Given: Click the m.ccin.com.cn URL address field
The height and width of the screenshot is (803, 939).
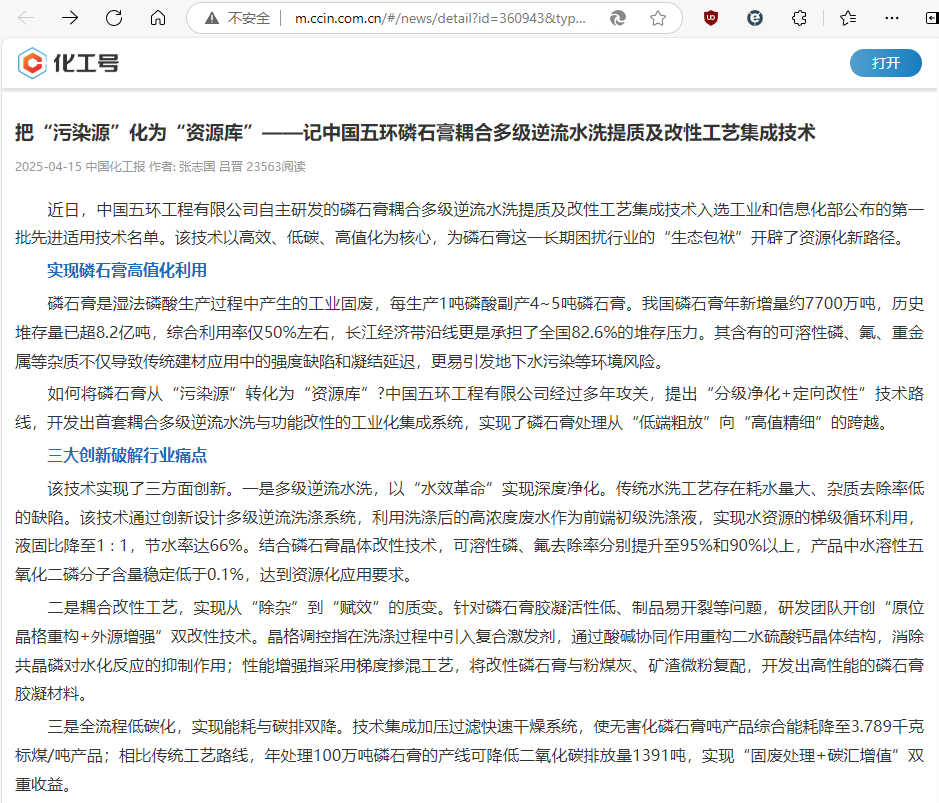Looking at the screenshot, I should [x=440, y=19].
